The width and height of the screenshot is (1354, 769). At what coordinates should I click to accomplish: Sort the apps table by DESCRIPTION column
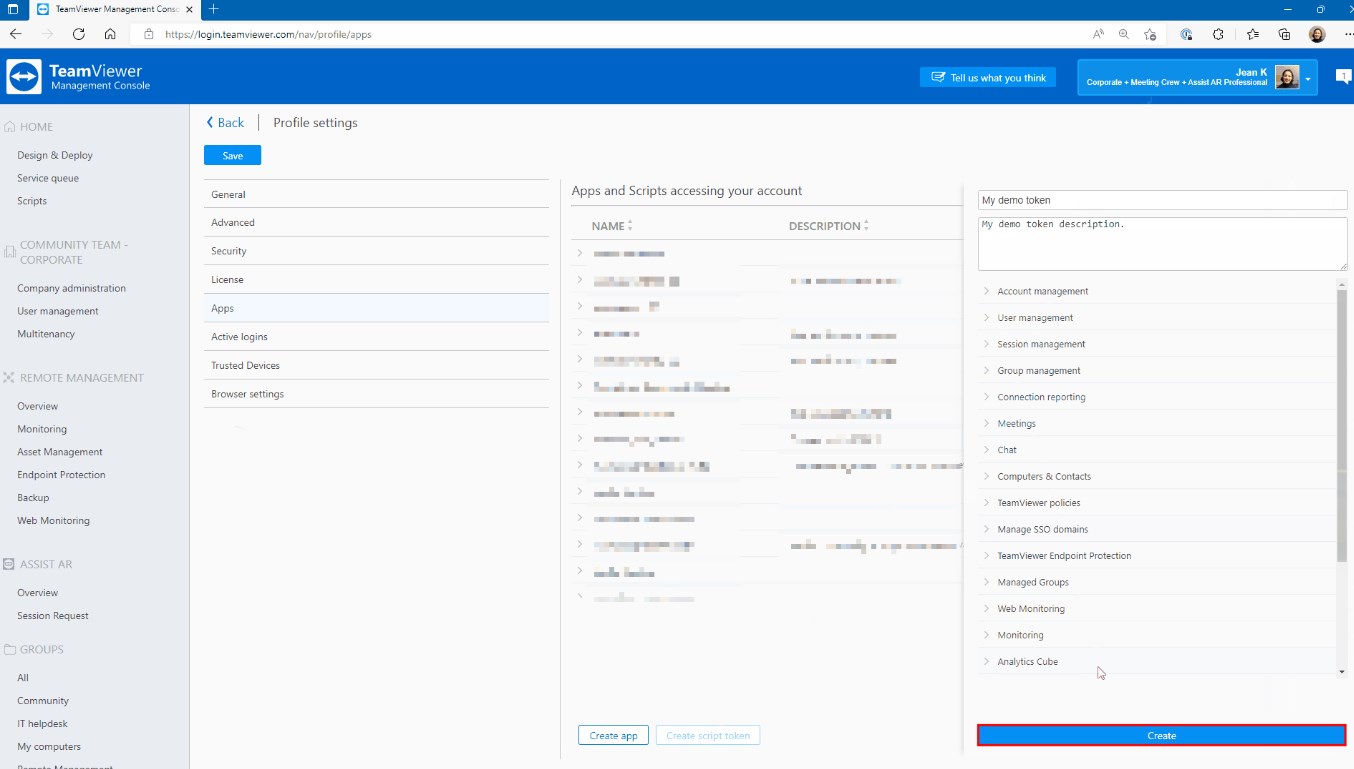(x=828, y=226)
